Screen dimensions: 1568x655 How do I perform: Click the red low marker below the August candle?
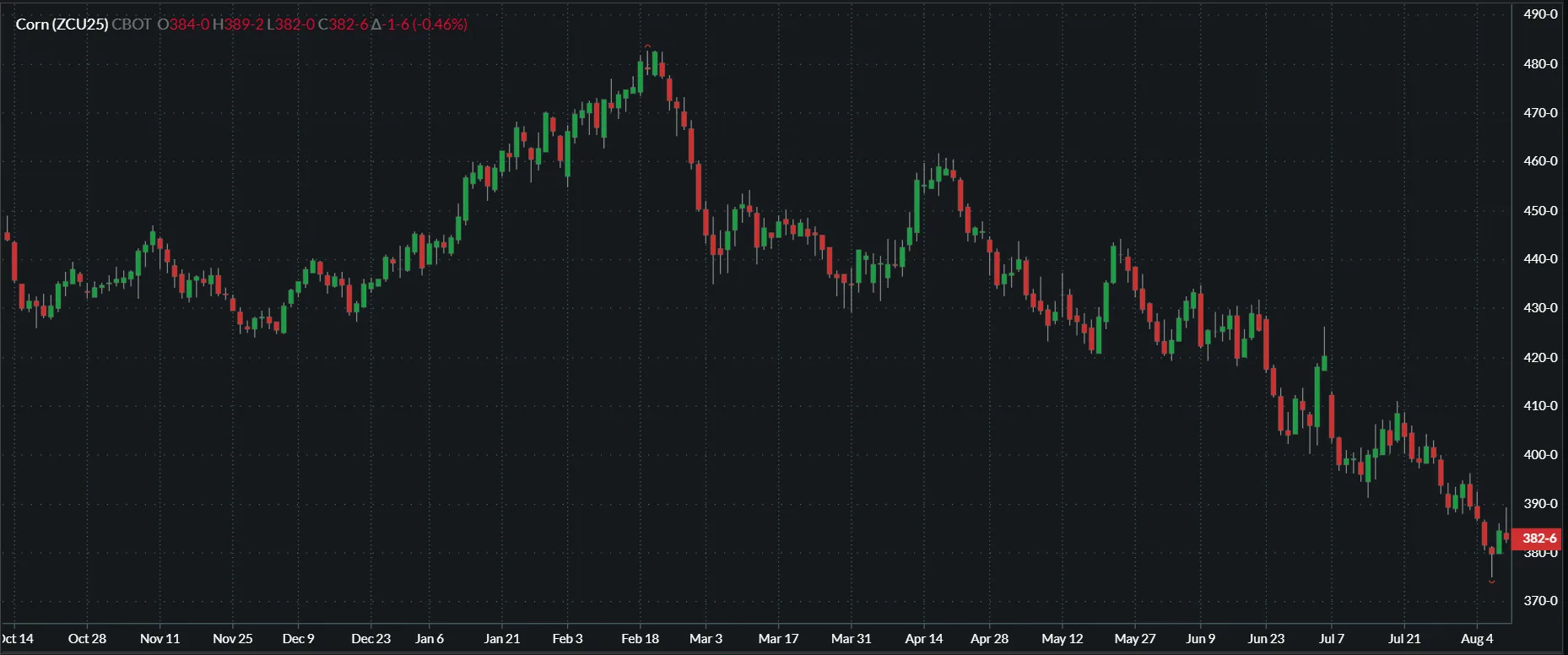[x=1492, y=582]
